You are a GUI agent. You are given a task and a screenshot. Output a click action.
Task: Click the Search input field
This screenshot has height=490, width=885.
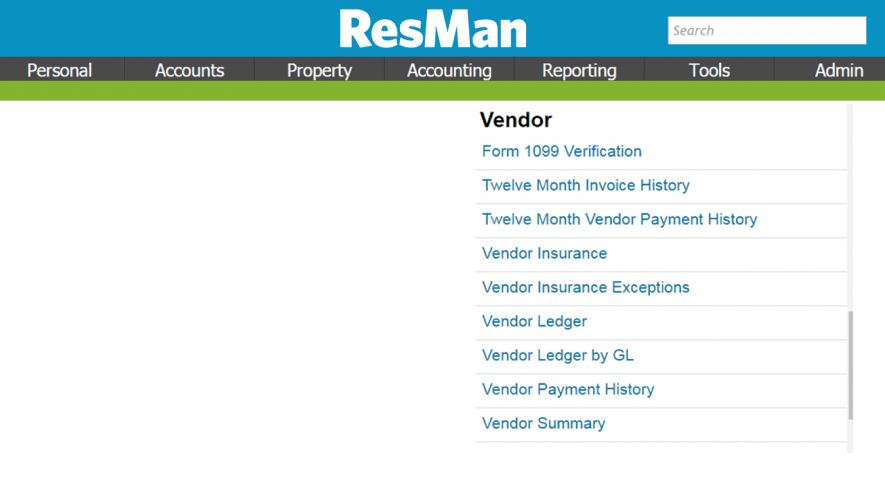point(767,30)
